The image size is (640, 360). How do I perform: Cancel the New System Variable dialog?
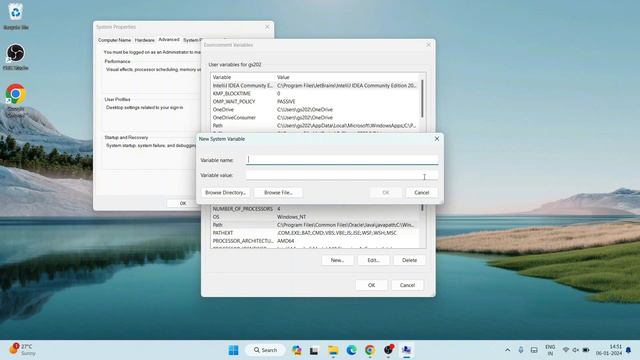[x=421, y=192]
